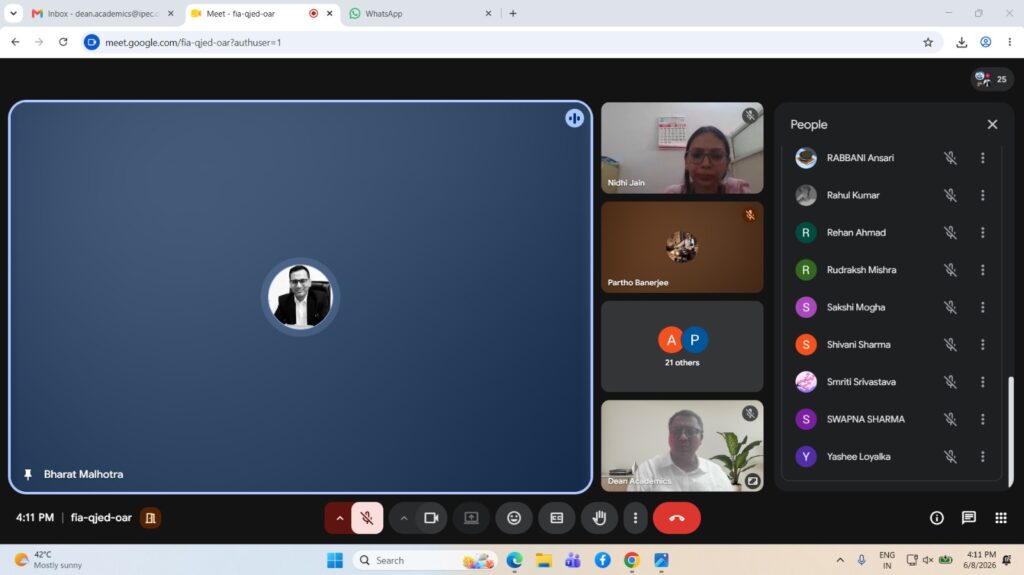Open more actions menu for Sakshi Mogha

(x=982, y=307)
